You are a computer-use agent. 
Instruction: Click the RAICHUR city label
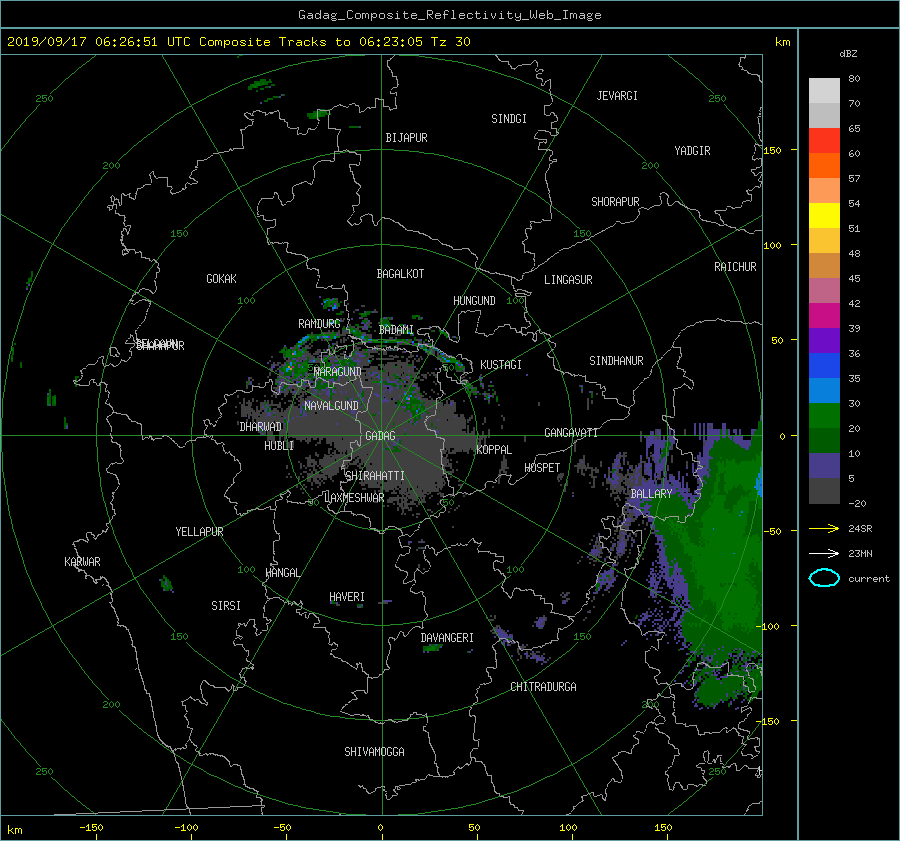tap(735, 267)
